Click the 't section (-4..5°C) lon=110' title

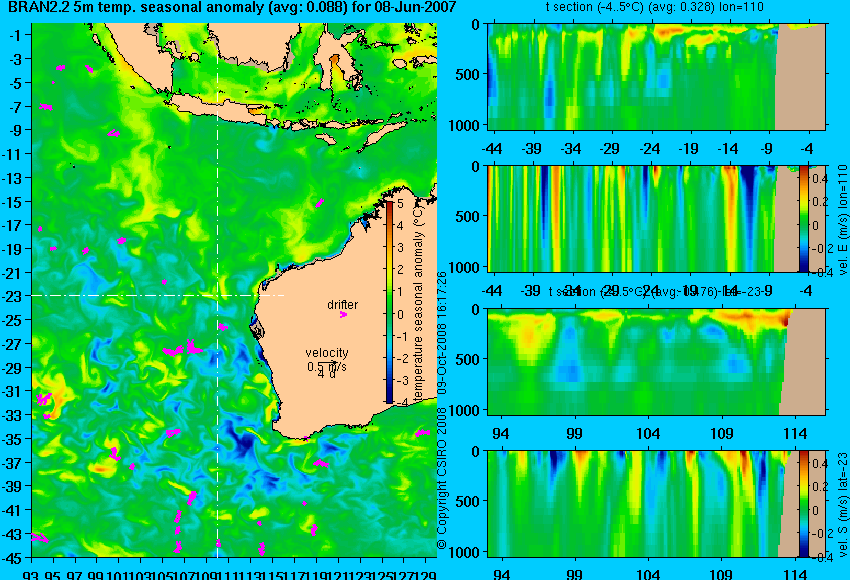654,7
